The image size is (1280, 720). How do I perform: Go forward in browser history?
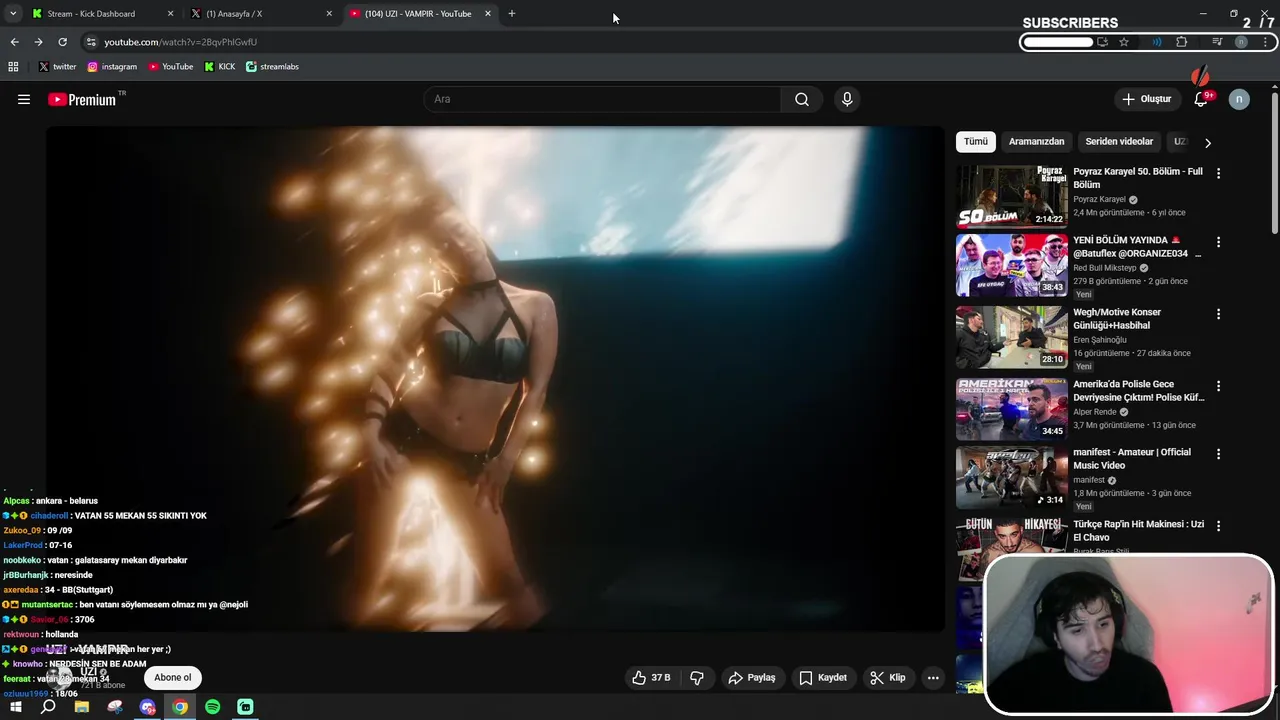[38, 42]
